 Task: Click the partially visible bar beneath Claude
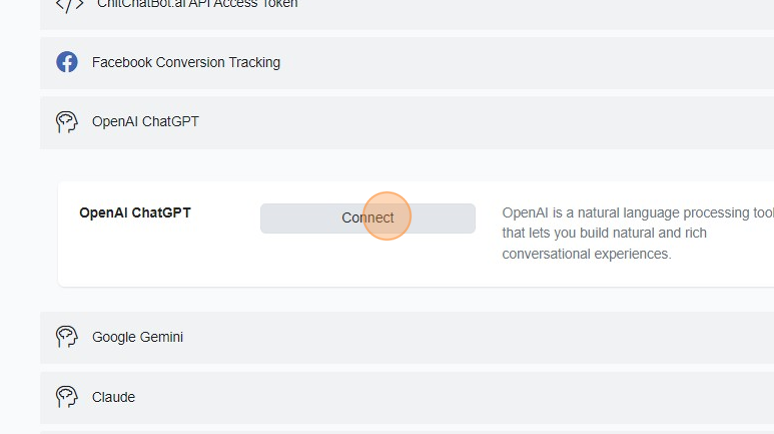[400, 432]
